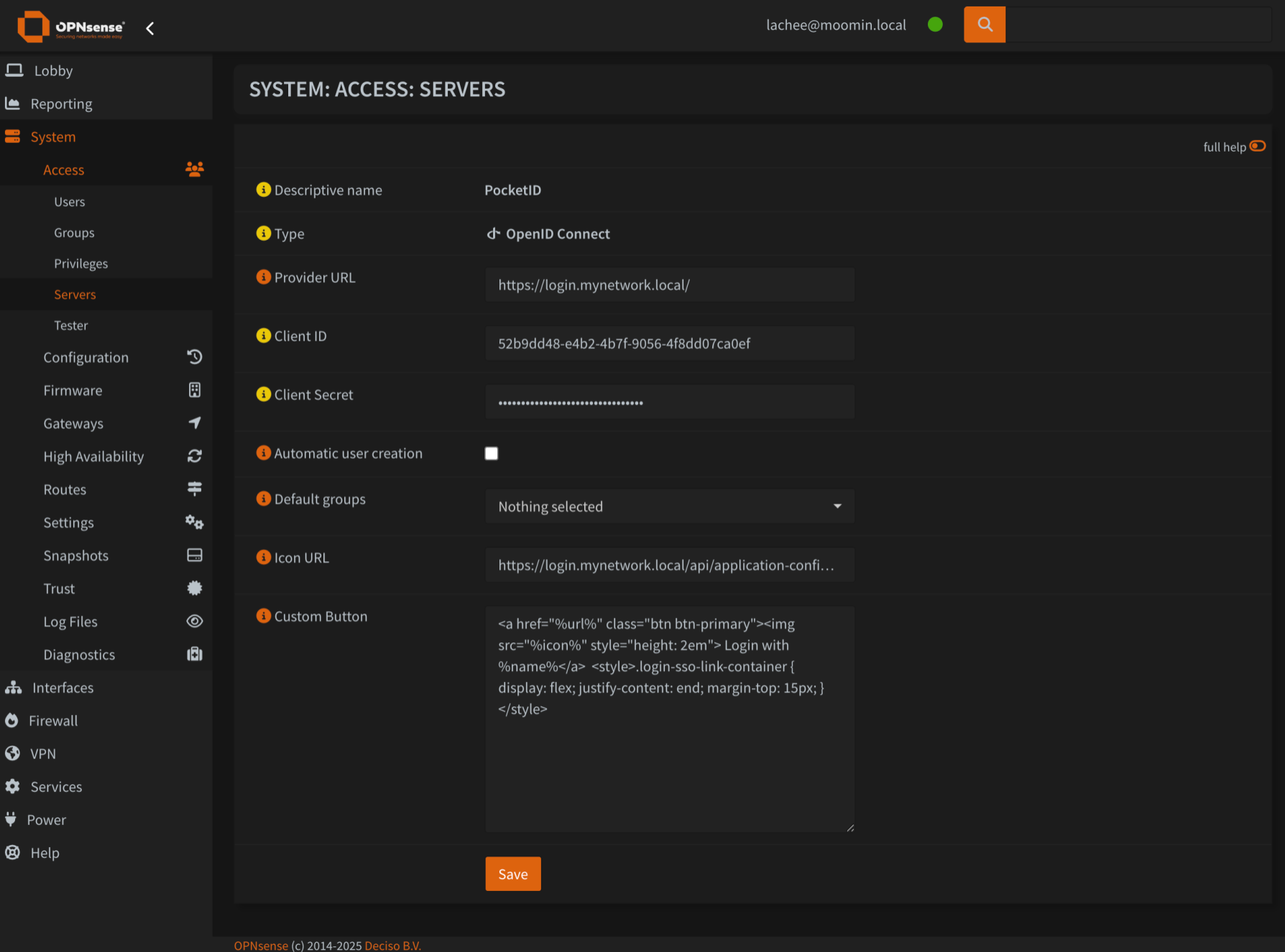Open the Users page under Access
The image size is (1285, 952).
pos(69,201)
